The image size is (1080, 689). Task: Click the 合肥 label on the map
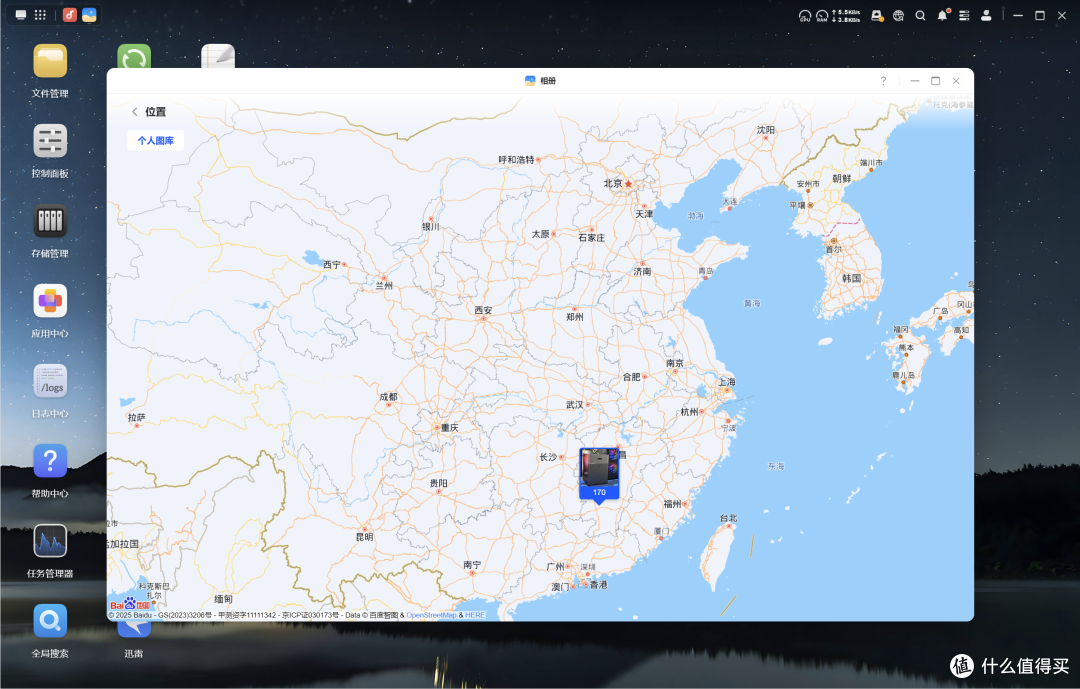(x=632, y=377)
